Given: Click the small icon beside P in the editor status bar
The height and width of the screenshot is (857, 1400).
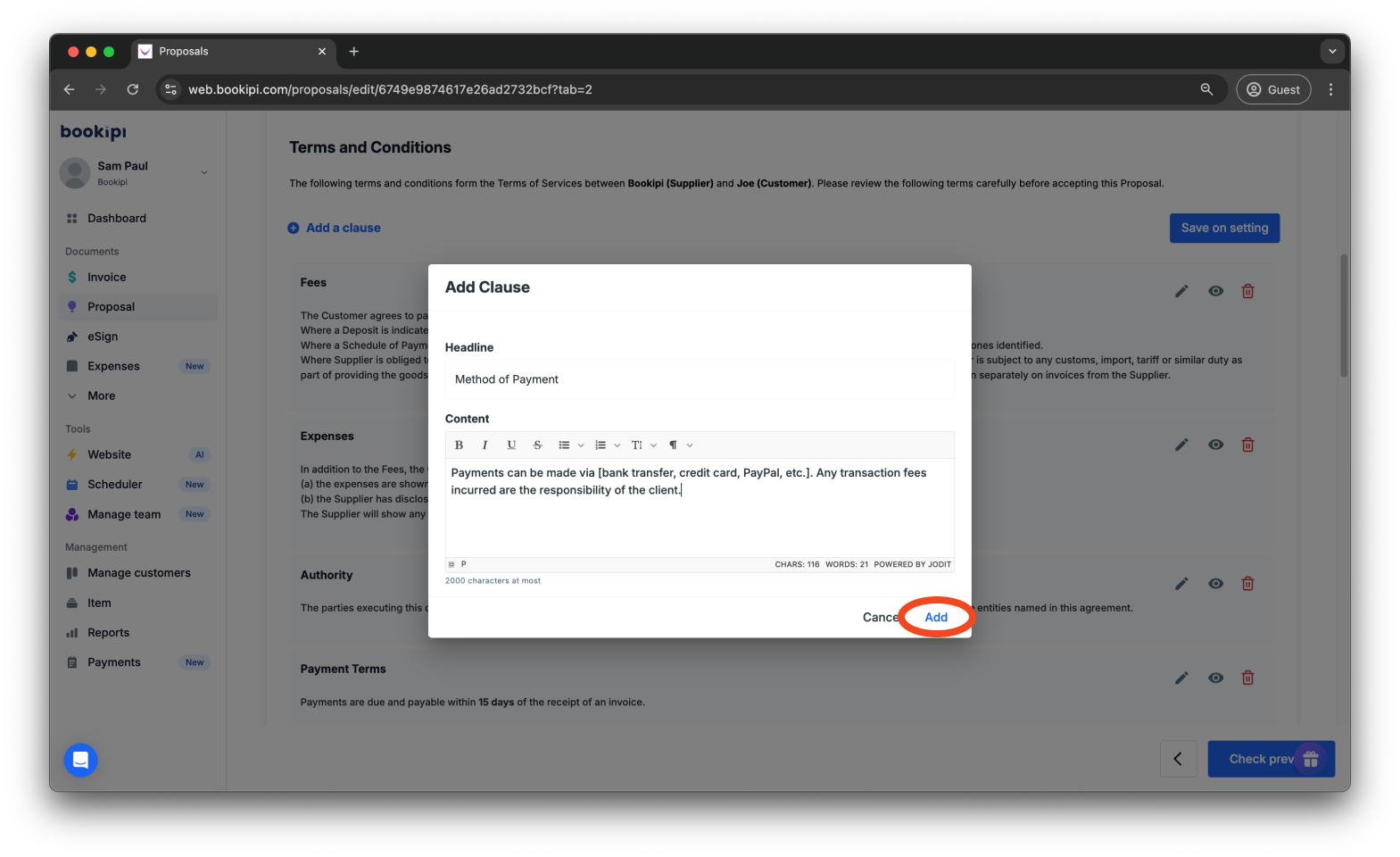Looking at the screenshot, I should tap(451, 564).
